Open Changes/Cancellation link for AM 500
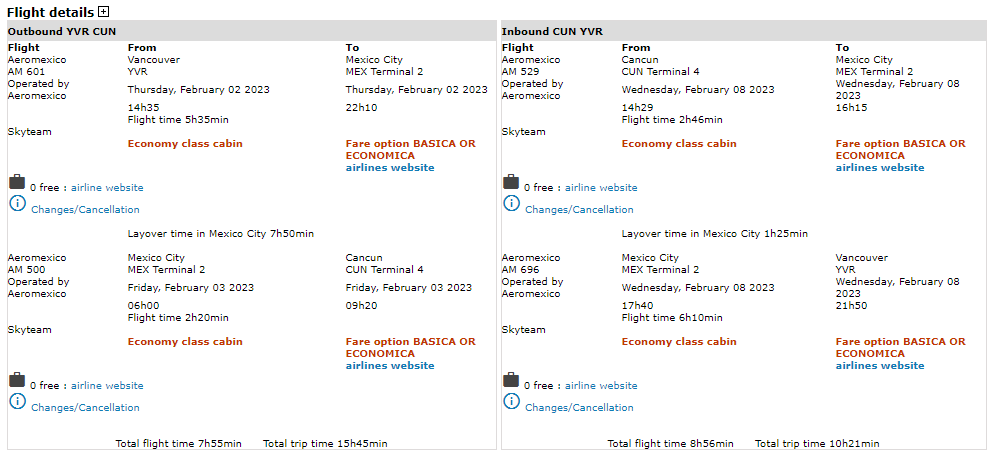 coord(85,408)
